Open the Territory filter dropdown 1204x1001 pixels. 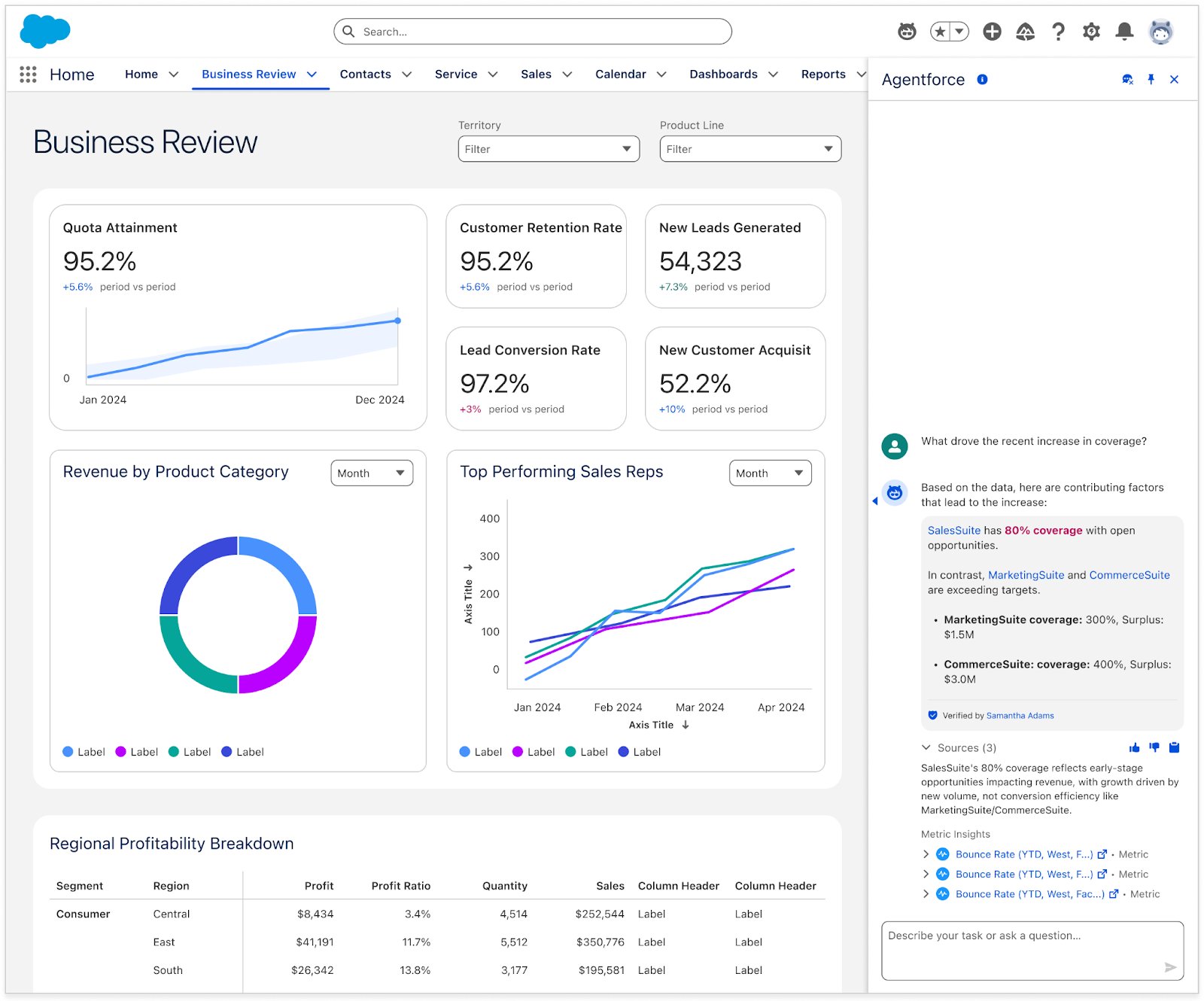click(549, 149)
